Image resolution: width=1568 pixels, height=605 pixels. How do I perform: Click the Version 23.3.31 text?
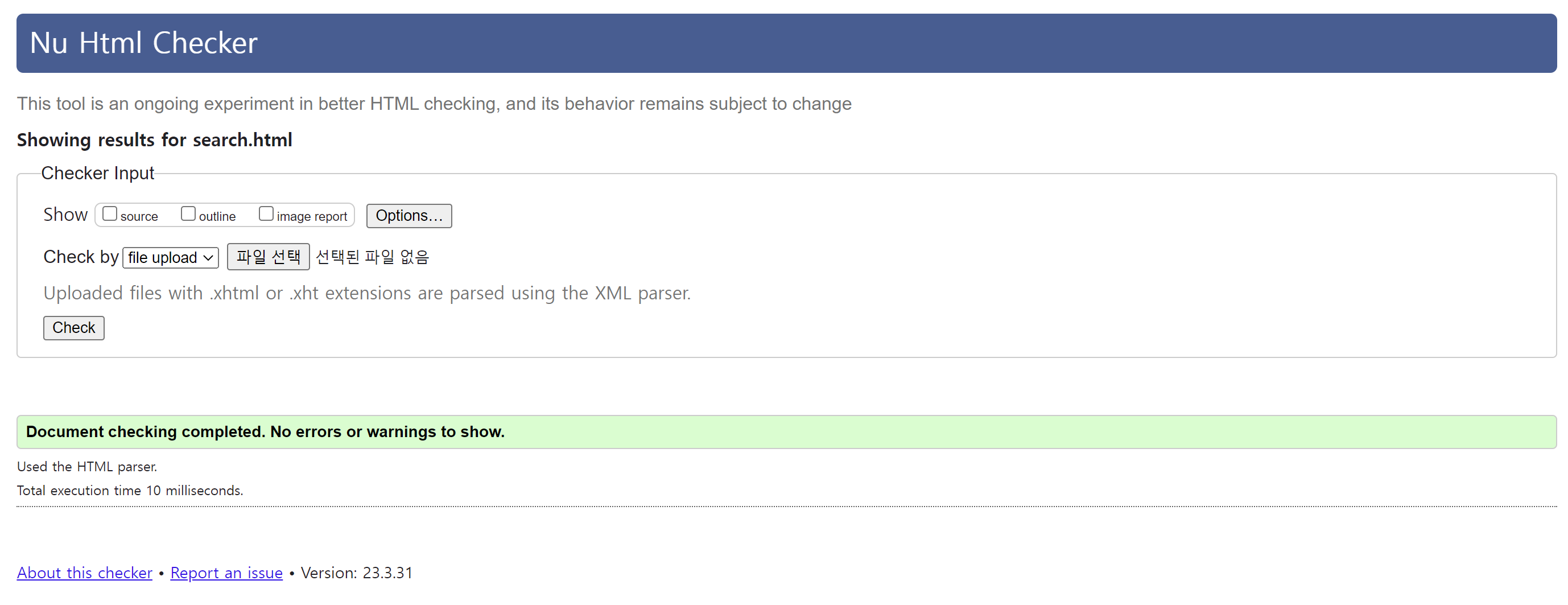click(x=357, y=573)
